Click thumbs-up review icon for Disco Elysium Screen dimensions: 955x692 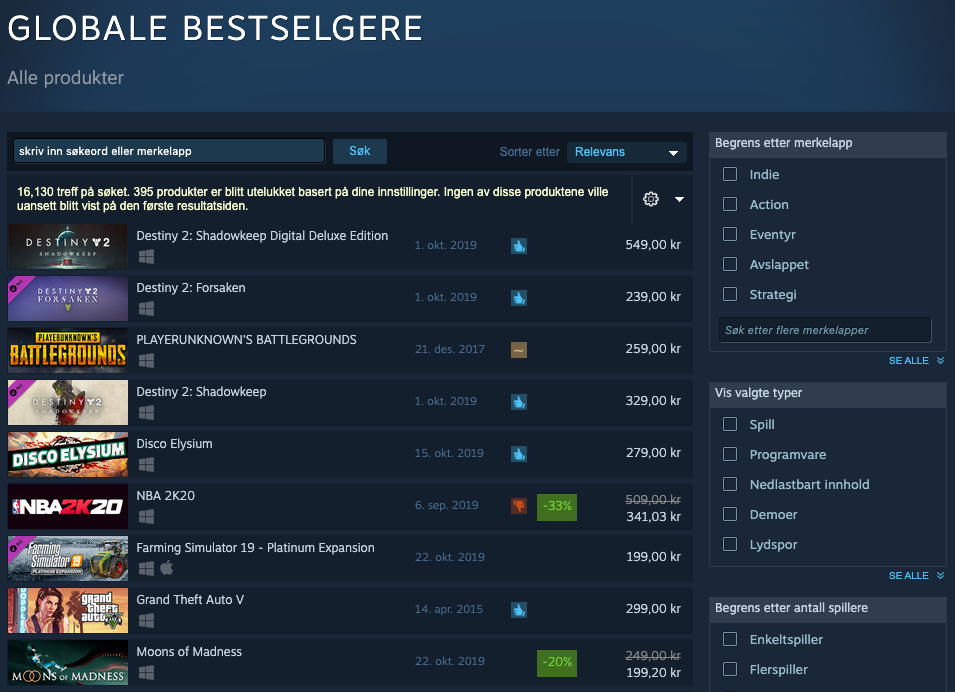coord(519,454)
